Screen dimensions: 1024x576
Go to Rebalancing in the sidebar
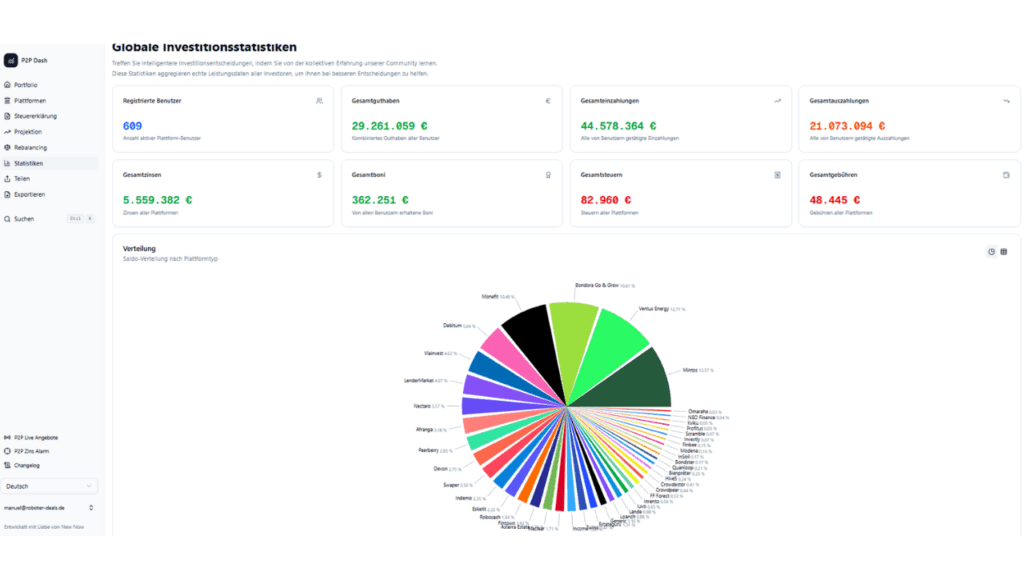click(x=29, y=147)
